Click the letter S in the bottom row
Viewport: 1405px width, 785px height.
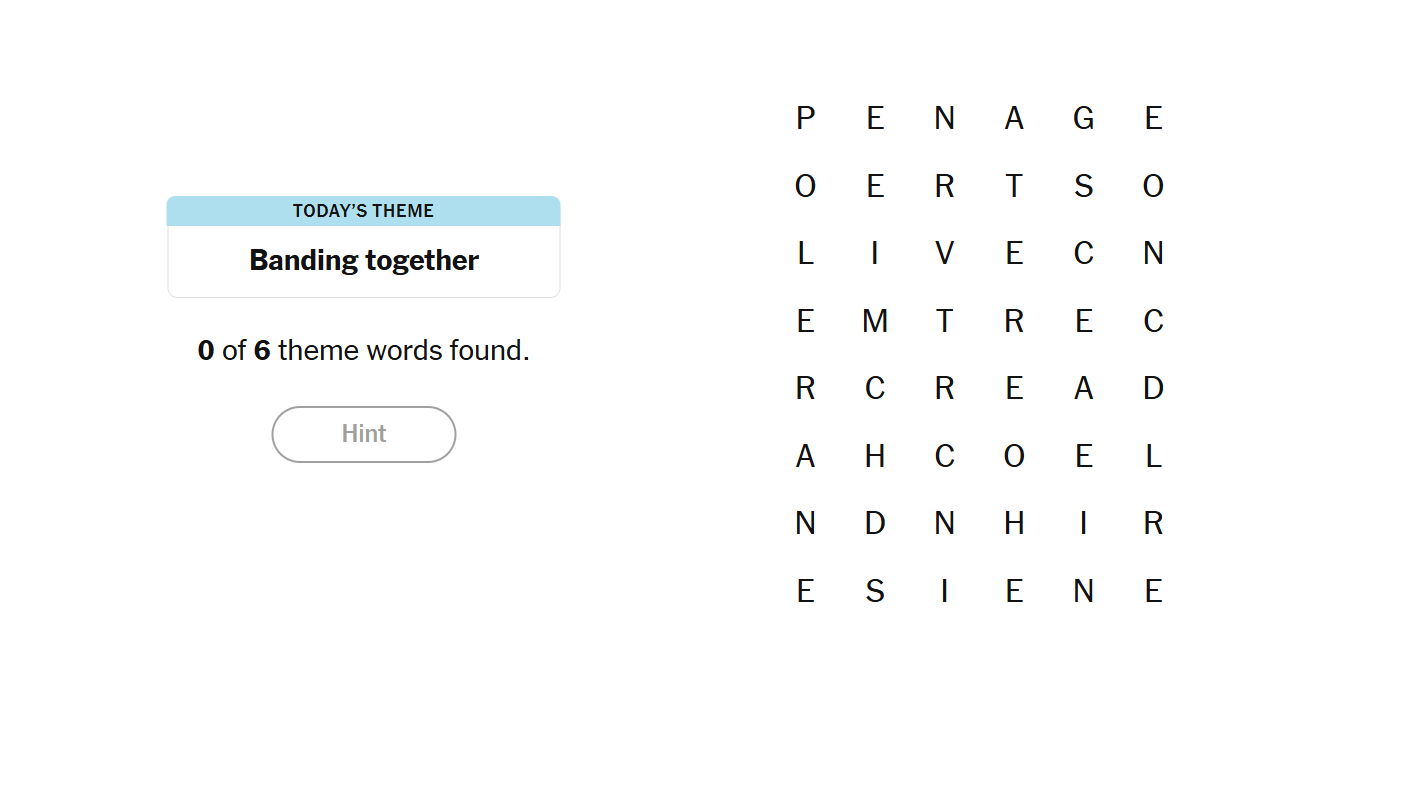tap(875, 591)
